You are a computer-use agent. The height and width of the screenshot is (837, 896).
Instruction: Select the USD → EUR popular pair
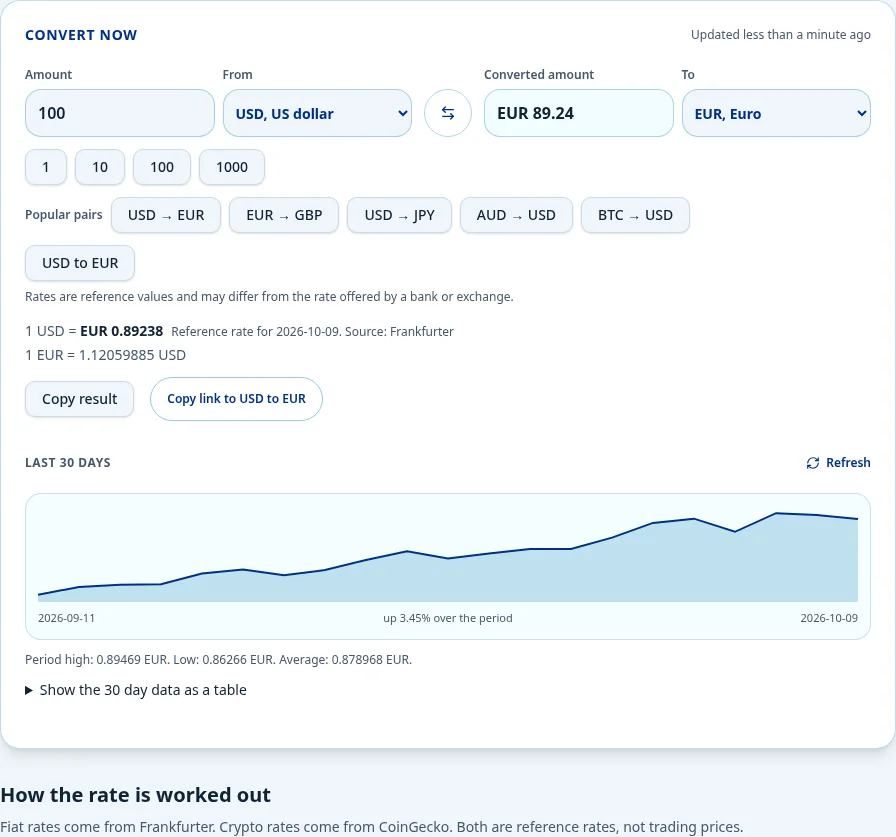pos(166,215)
